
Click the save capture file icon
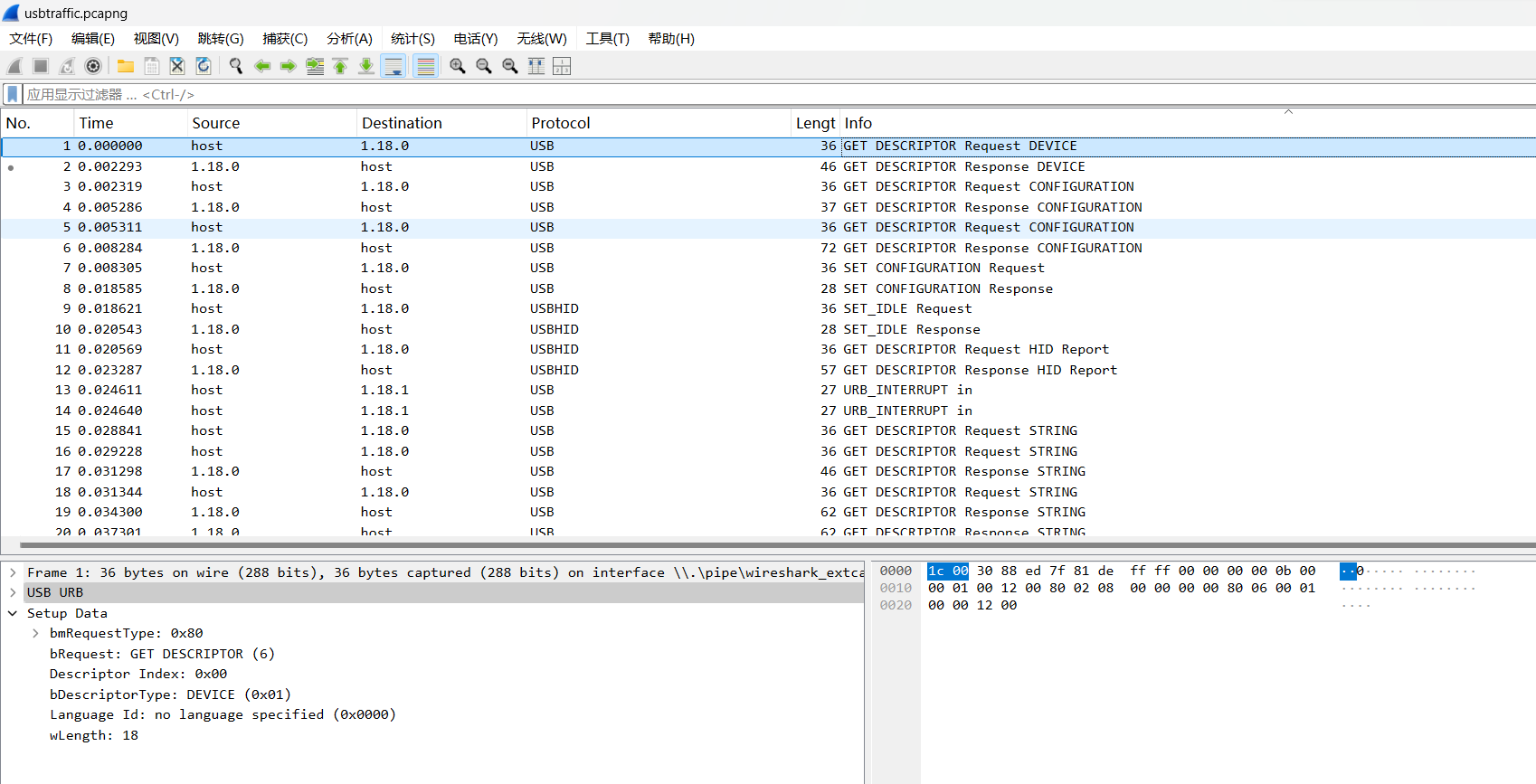(x=152, y=66)
